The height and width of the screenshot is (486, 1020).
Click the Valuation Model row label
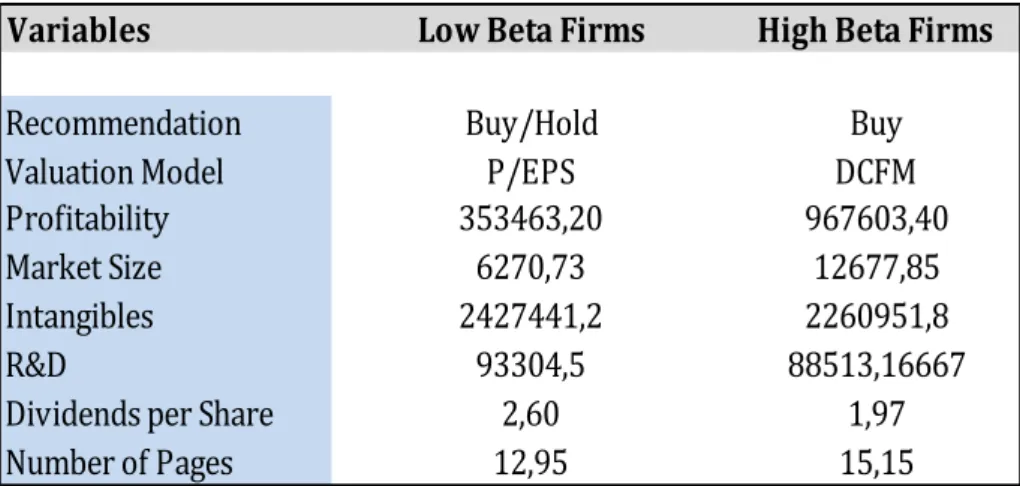click(114, 172)
